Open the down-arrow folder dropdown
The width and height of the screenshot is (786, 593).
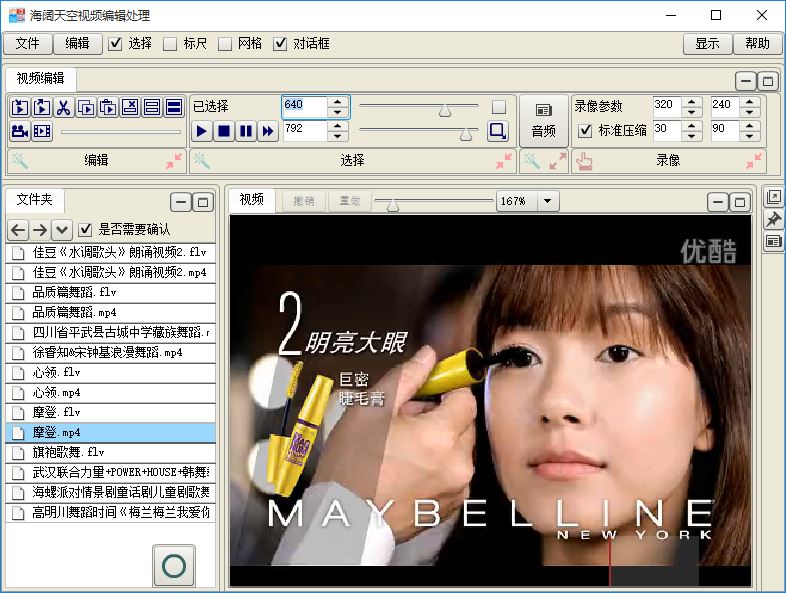coord(62,230)
